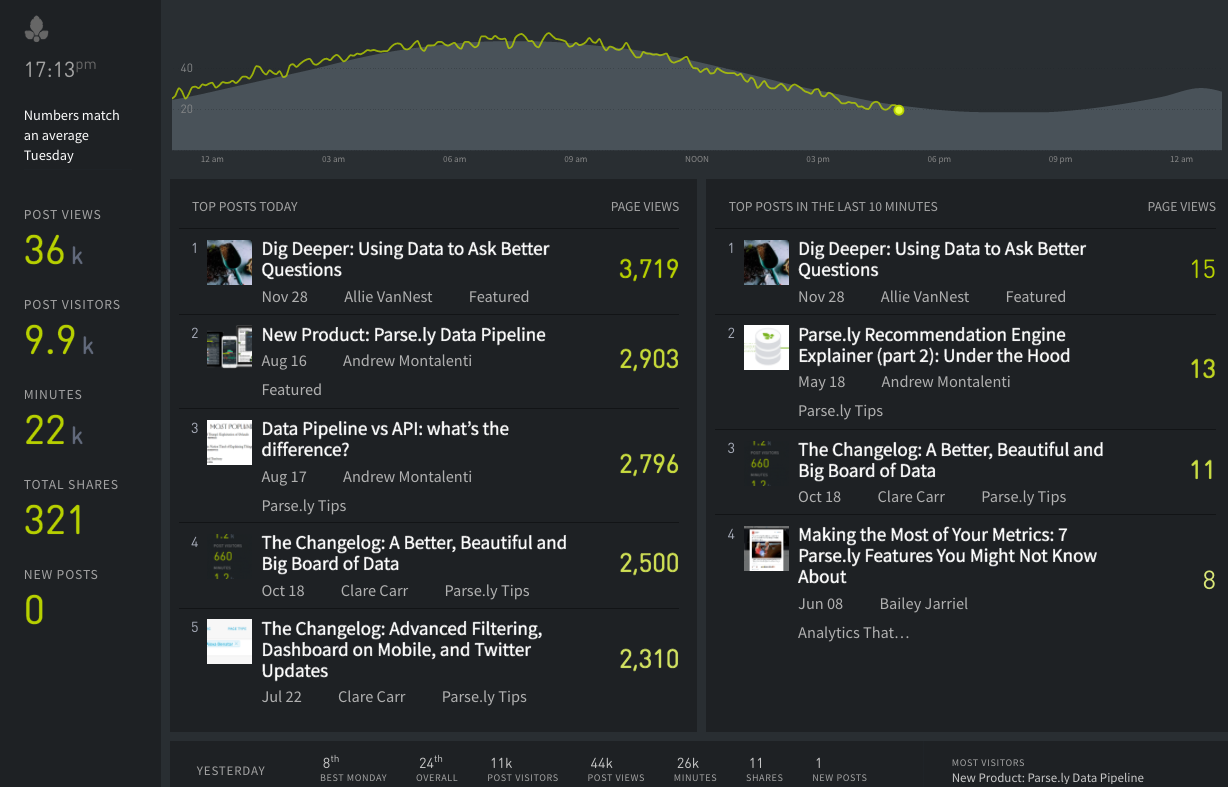The width and height of the screenshot is (1228, 787).
Task: Open Changelog Big Board thumbnail in Top Posts Today
Action: point(229,556)
